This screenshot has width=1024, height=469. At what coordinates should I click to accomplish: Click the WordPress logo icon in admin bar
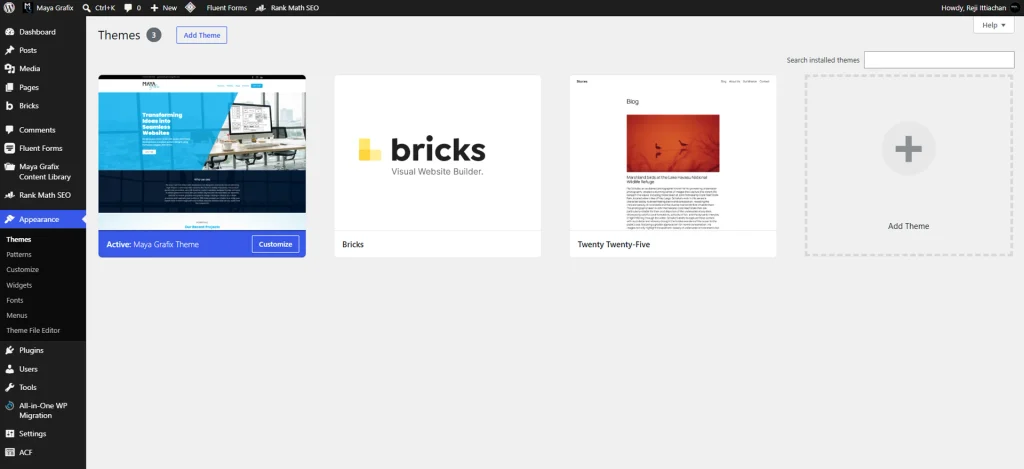[x=9, y=8]
